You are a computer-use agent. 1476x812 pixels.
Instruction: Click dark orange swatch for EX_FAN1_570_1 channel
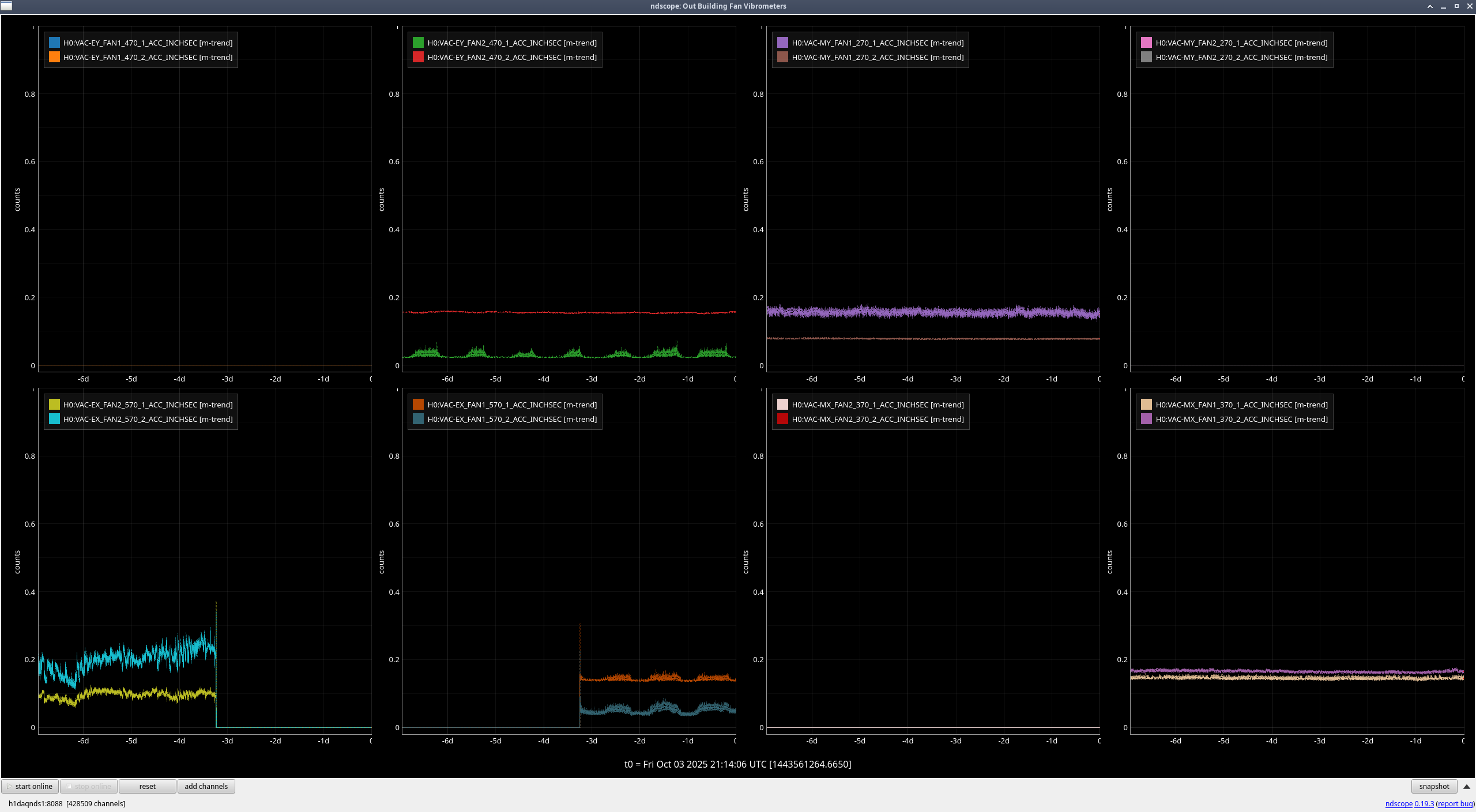pos(418,405)
